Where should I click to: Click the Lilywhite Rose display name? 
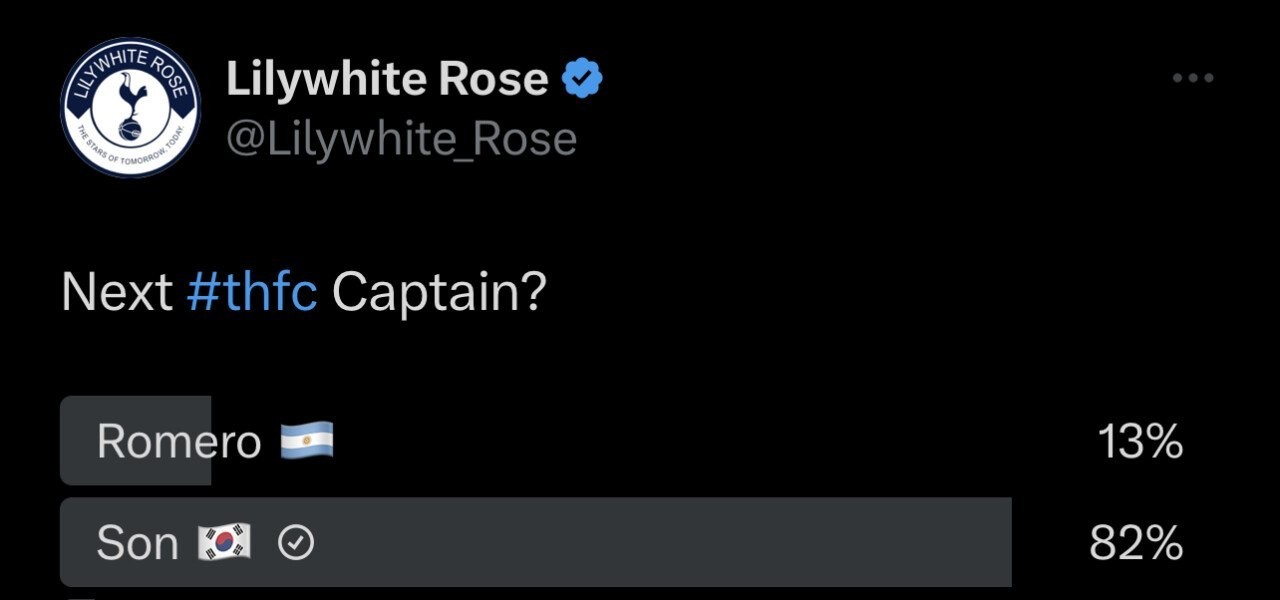pyautogui.click(x=387, y=79)
